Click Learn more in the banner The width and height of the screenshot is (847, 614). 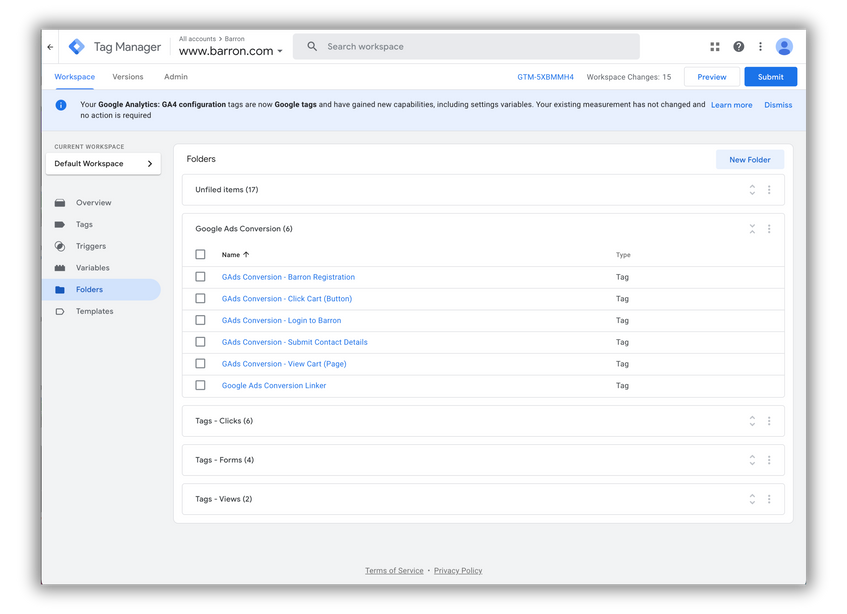click(x=731, y=105)
